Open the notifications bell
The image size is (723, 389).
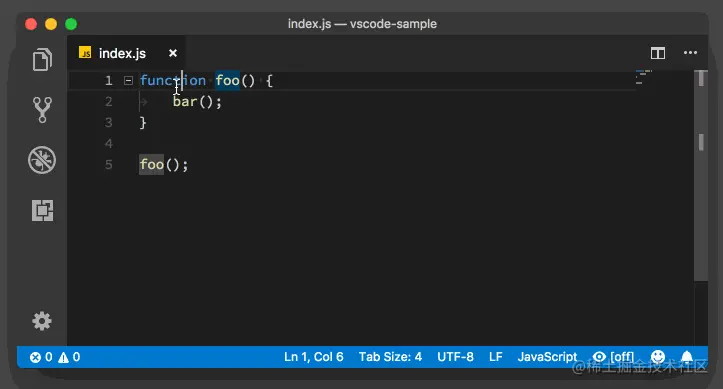(687, 357)
